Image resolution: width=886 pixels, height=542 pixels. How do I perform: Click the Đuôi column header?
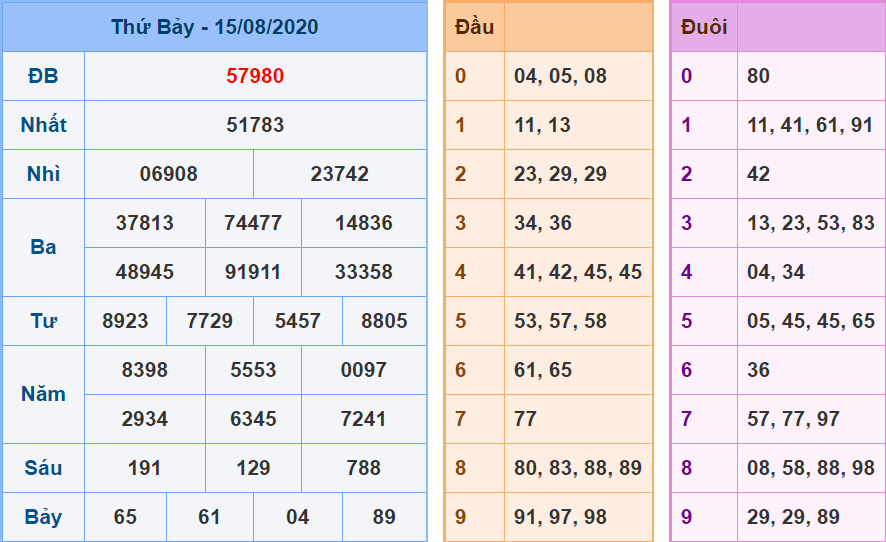pos(704,27)
